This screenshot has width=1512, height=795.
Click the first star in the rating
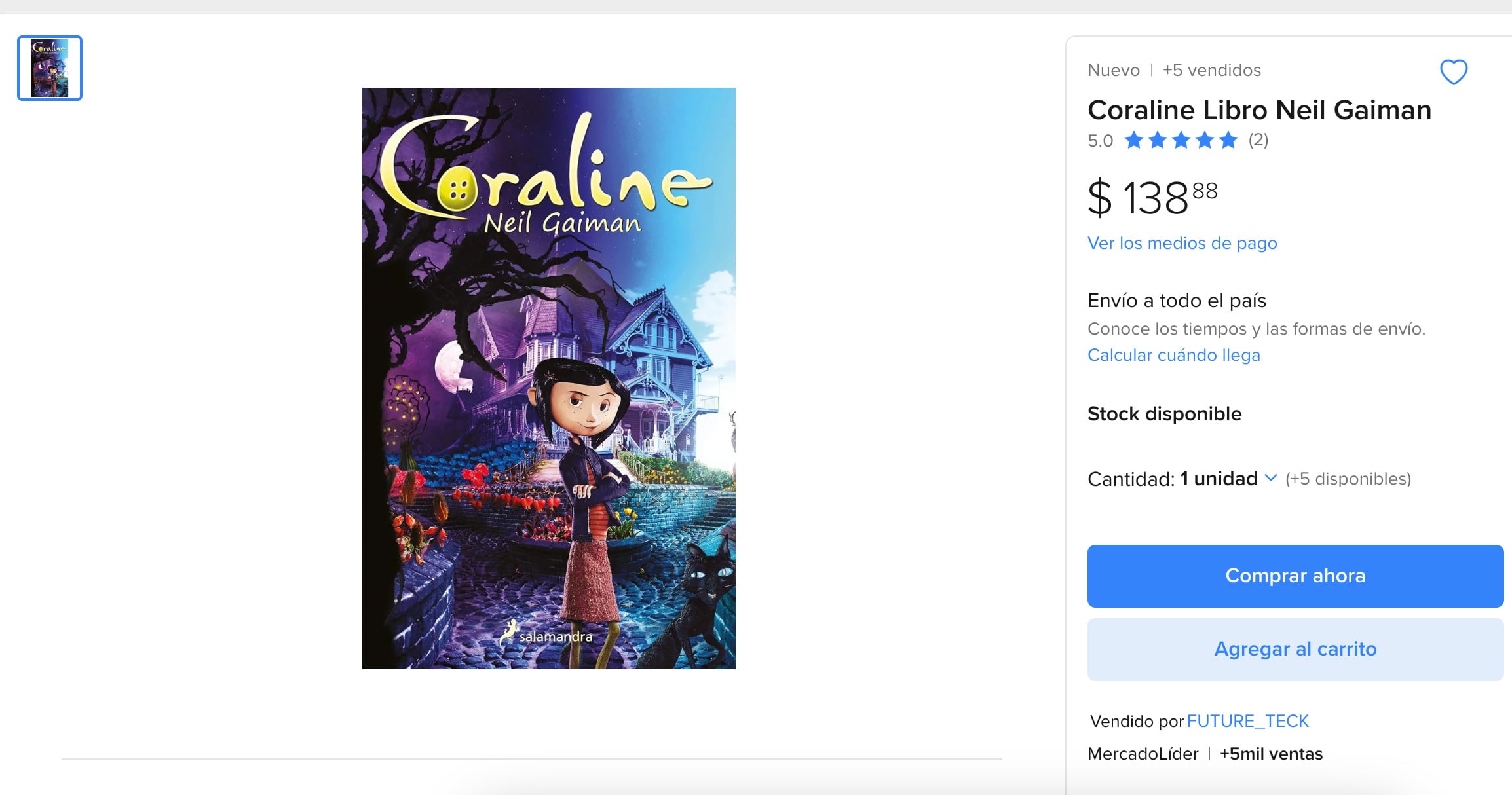[x=1134, y=140]
